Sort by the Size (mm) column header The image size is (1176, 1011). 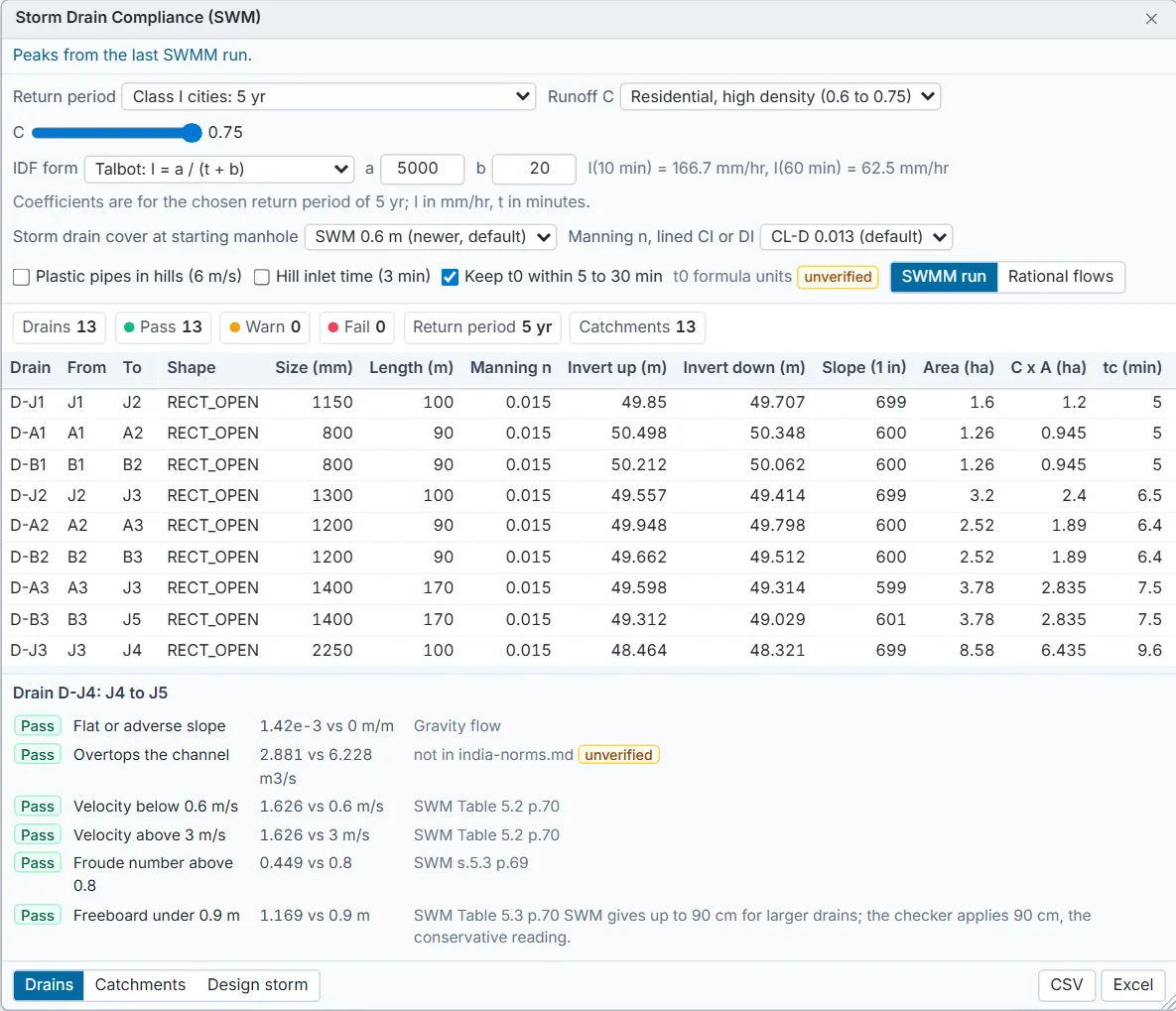pos(314,367)
